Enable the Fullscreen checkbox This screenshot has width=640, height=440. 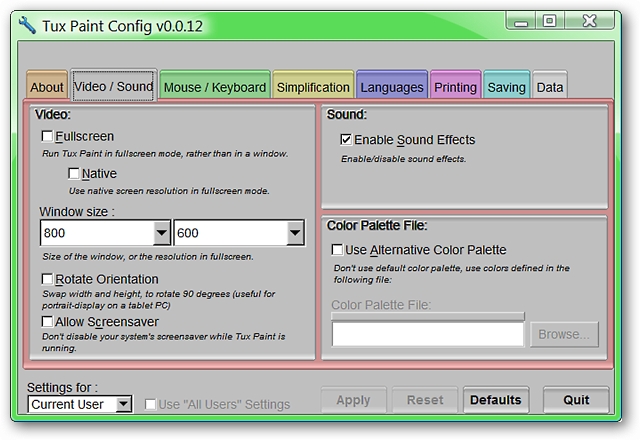point(47,136)
